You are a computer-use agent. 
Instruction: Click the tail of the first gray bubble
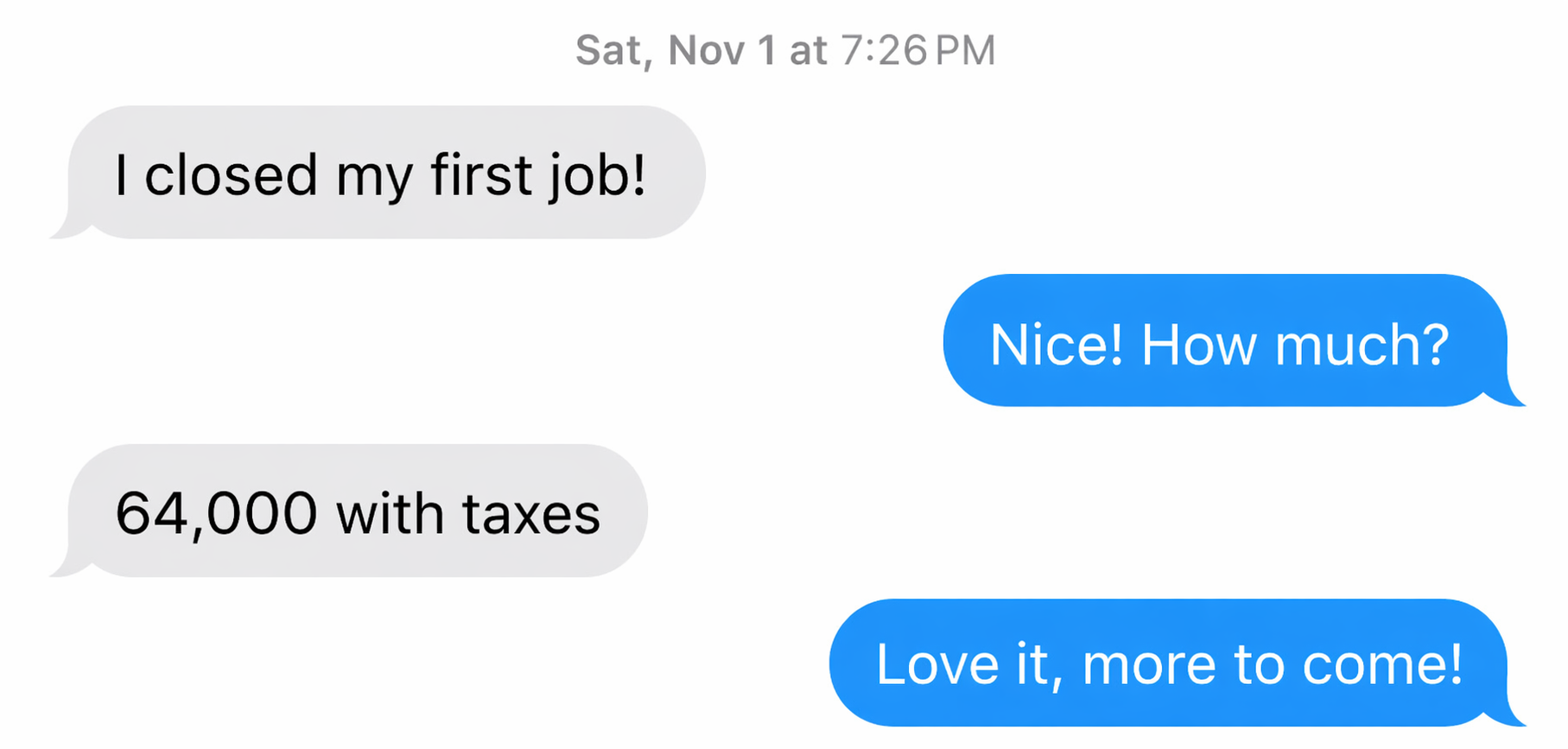tap(65, 229)
